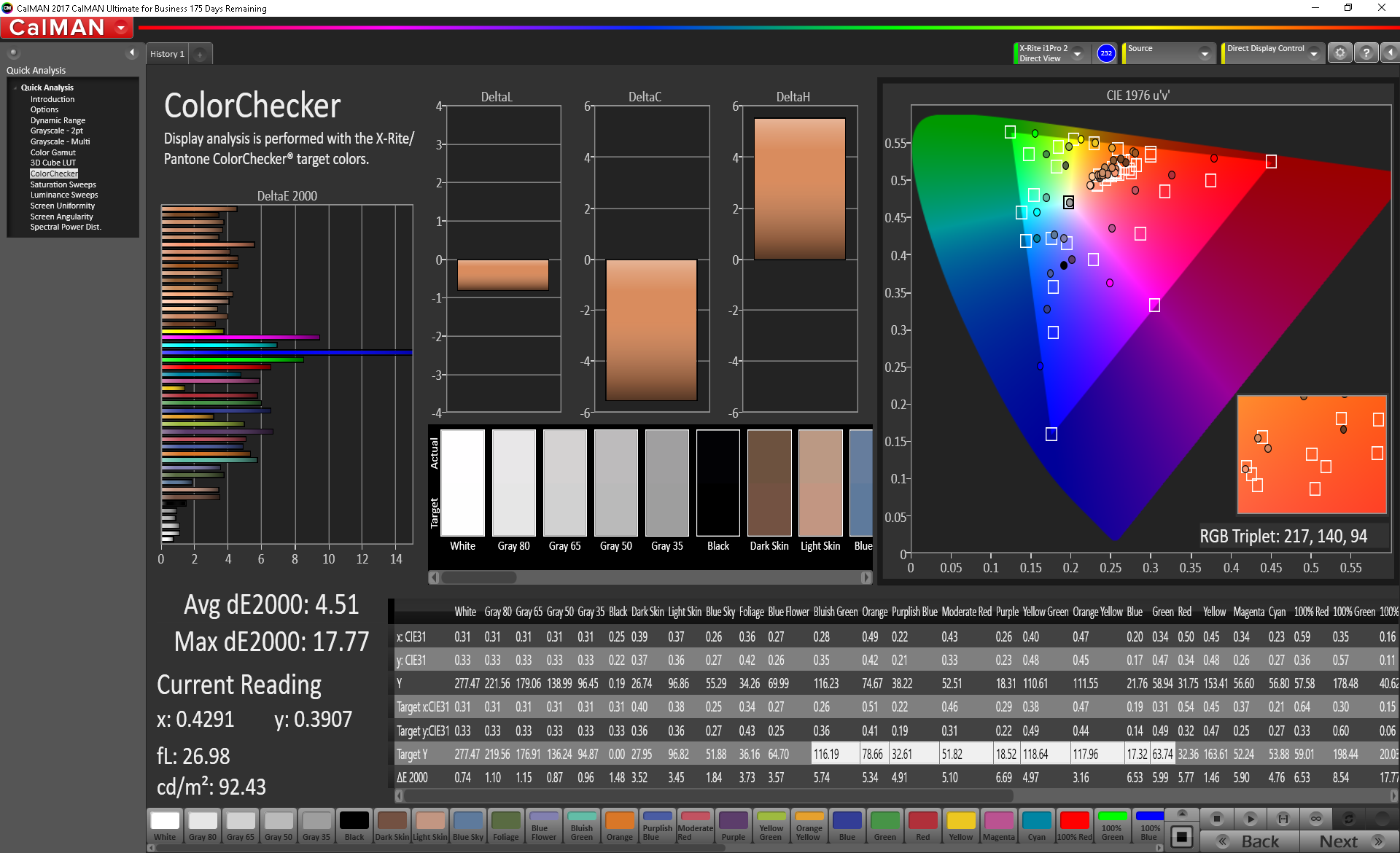Click the Back button
This screenshot has width=1400, height=853.
tap(1250, 841)
